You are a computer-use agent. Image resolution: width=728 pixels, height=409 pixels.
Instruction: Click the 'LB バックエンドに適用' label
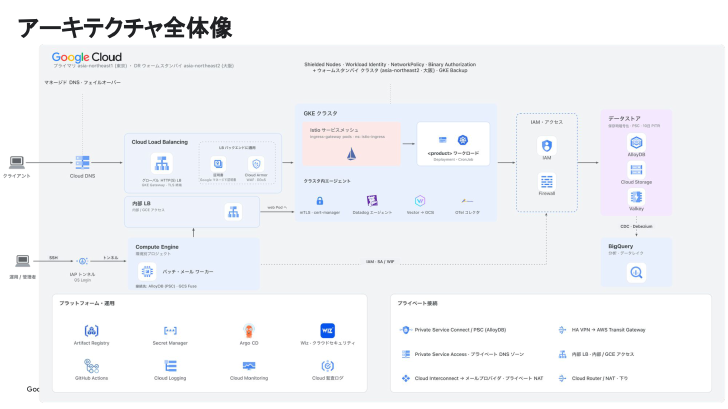(237, 148)
